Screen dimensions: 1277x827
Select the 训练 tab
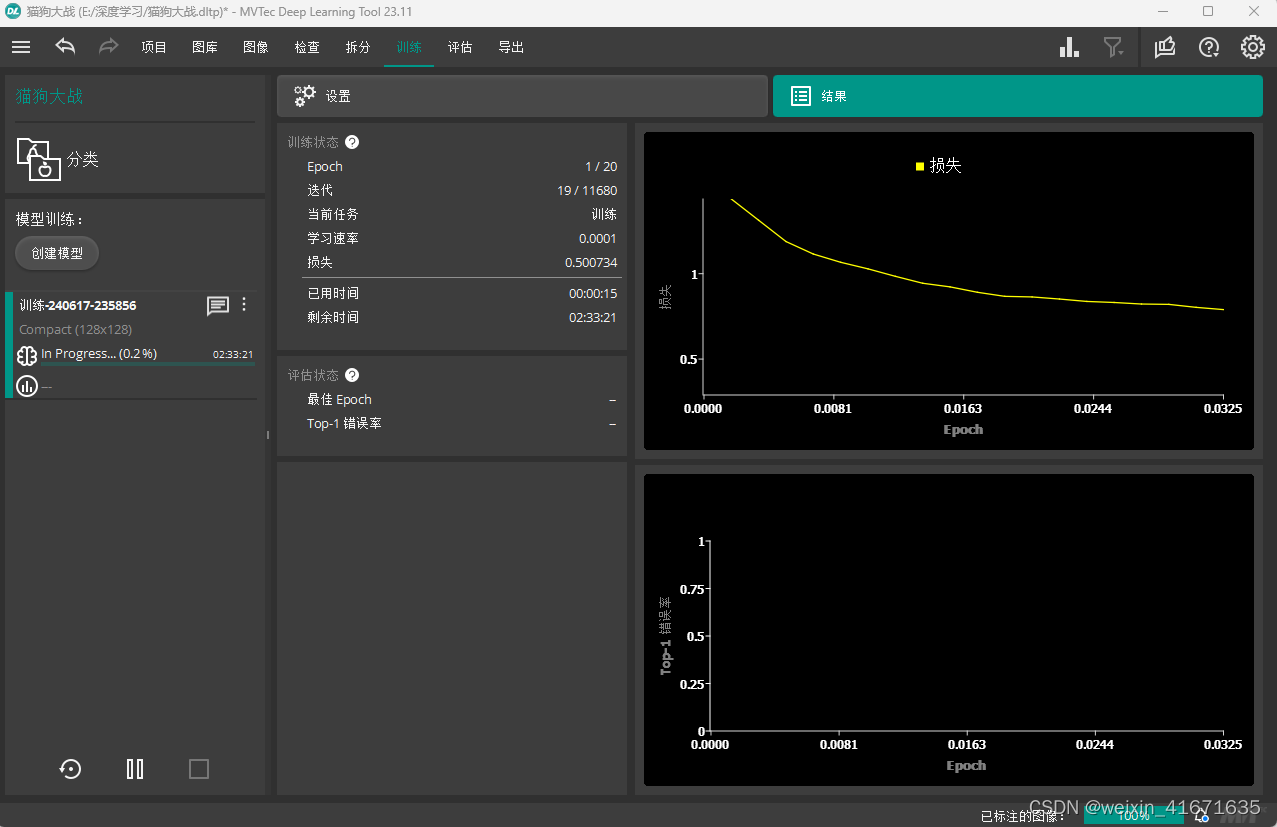tap(409, 47)
